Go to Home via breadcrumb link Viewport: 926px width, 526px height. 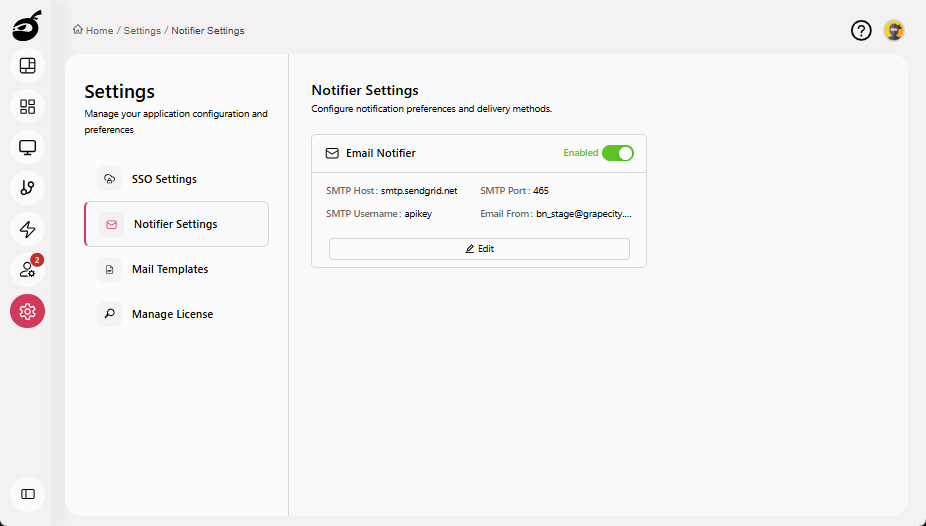(x=99, y=31)
